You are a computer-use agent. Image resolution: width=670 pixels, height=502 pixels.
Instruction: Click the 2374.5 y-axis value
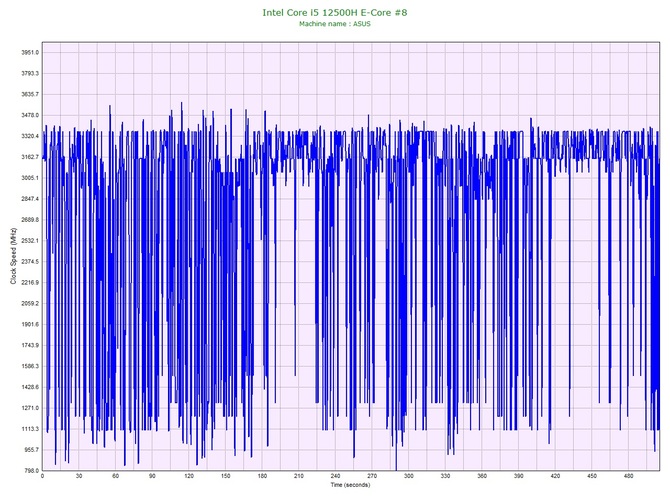[30, 262]
